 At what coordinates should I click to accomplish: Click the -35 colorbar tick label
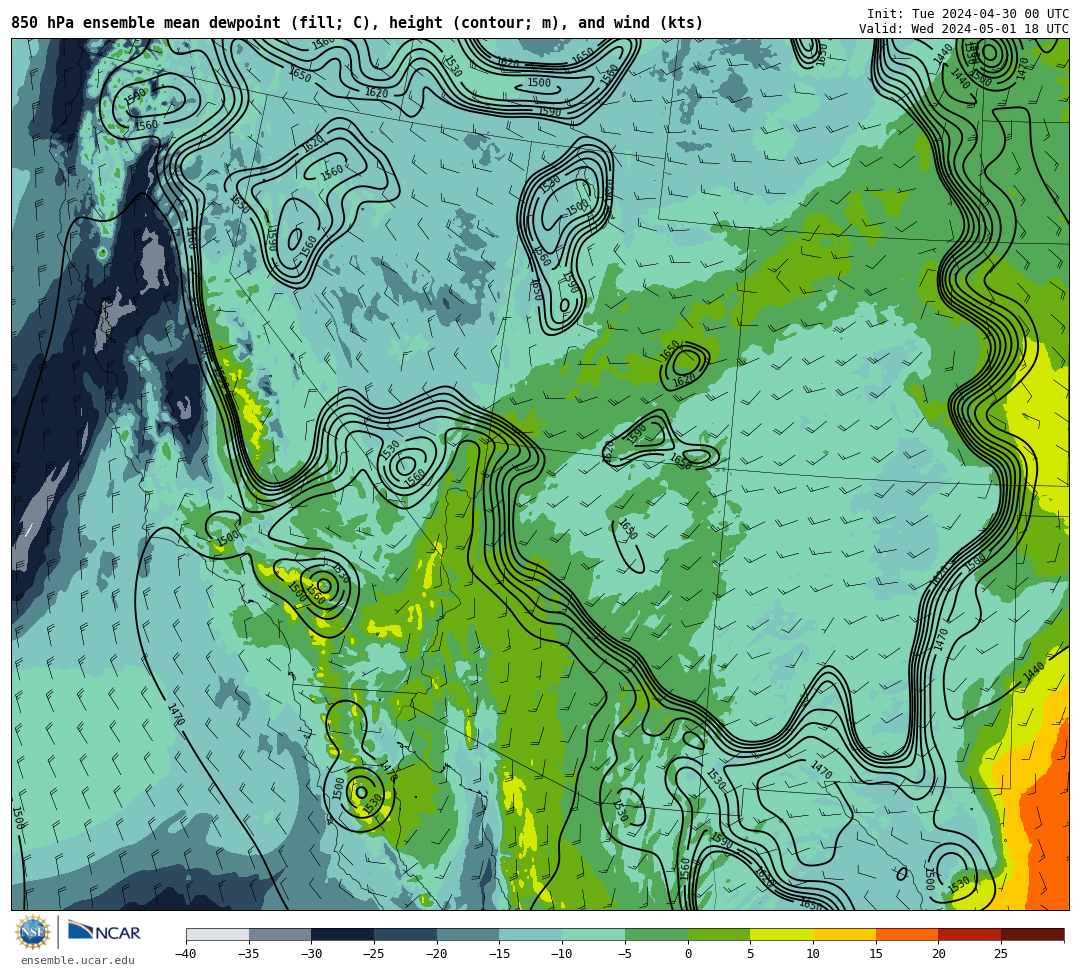coord(249,954)
